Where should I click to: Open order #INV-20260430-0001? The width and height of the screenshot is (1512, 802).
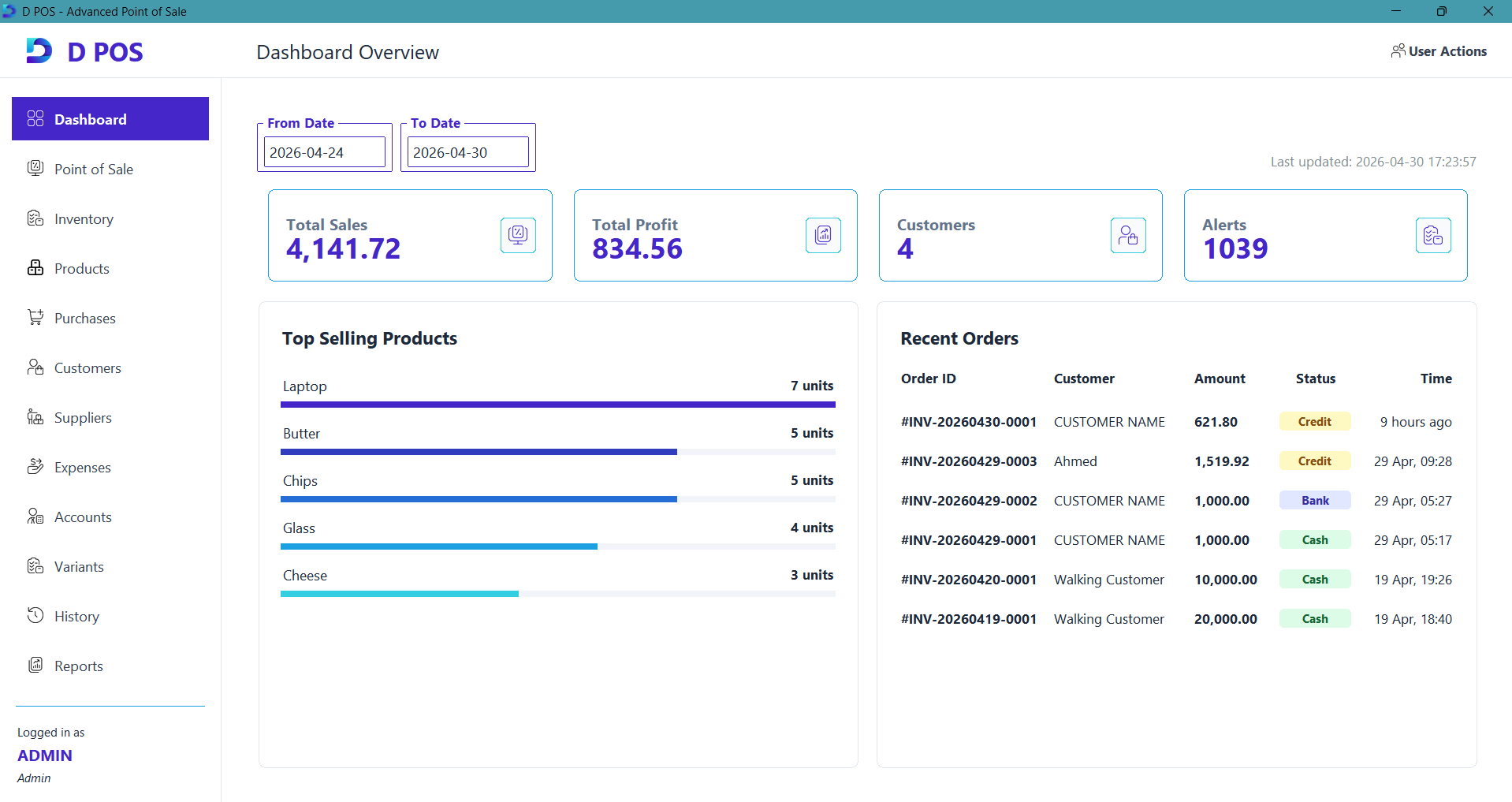point(968,422)
